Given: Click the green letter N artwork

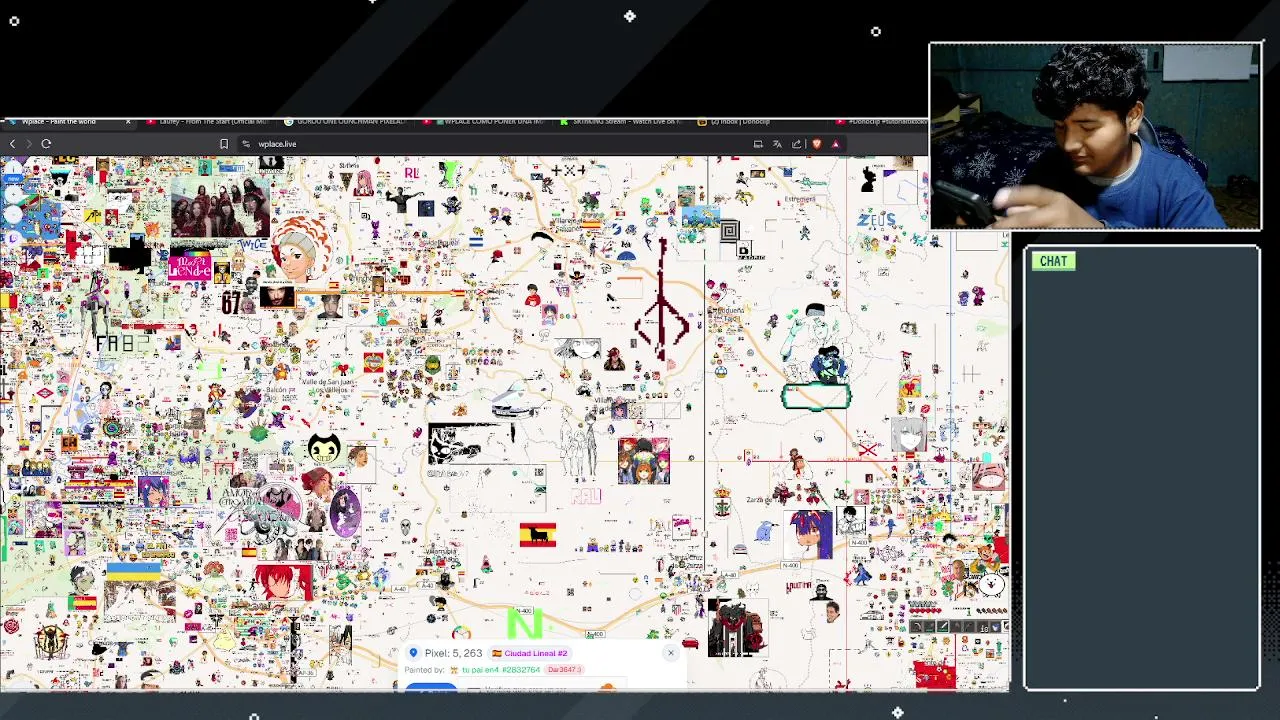Looking at the screenshot, I should (524, 624).
